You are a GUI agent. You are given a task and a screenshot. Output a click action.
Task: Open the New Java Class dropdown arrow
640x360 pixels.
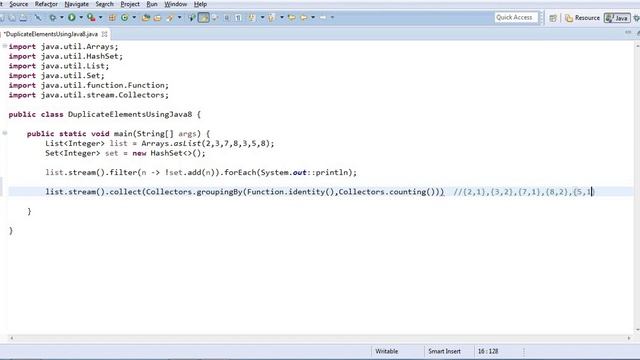coord(134,18)
